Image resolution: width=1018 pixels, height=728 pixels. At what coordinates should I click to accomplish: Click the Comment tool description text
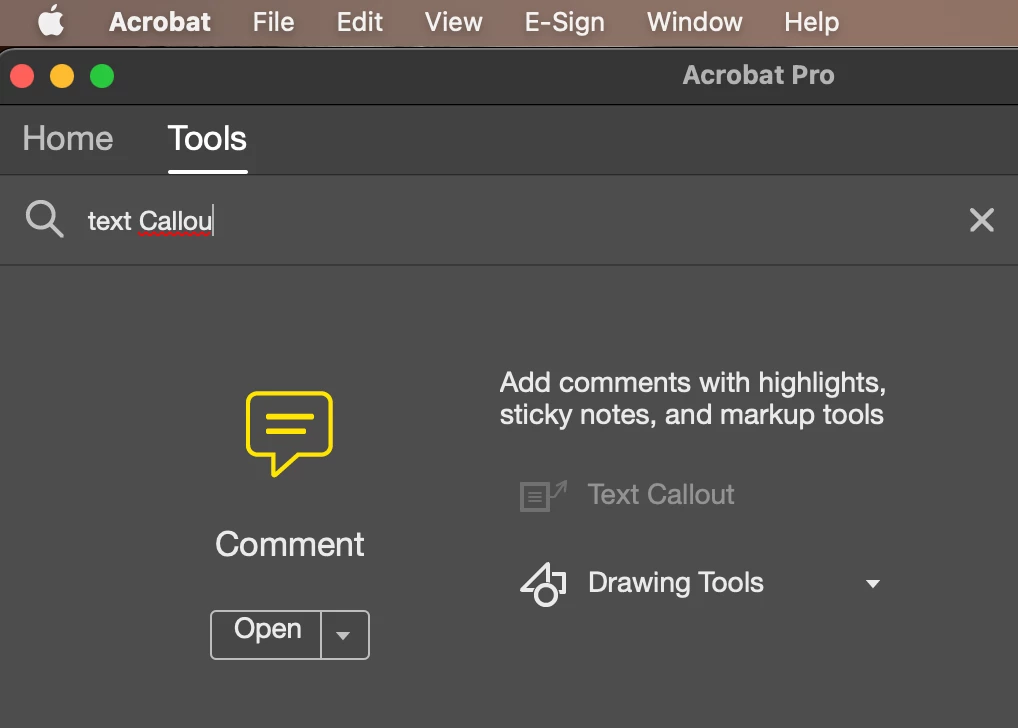pyautogui.click(x=693, y=399)
